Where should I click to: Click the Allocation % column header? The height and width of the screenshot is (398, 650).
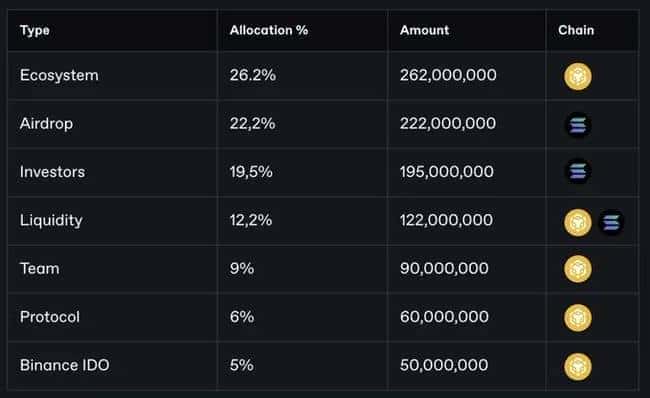[269, 30]
